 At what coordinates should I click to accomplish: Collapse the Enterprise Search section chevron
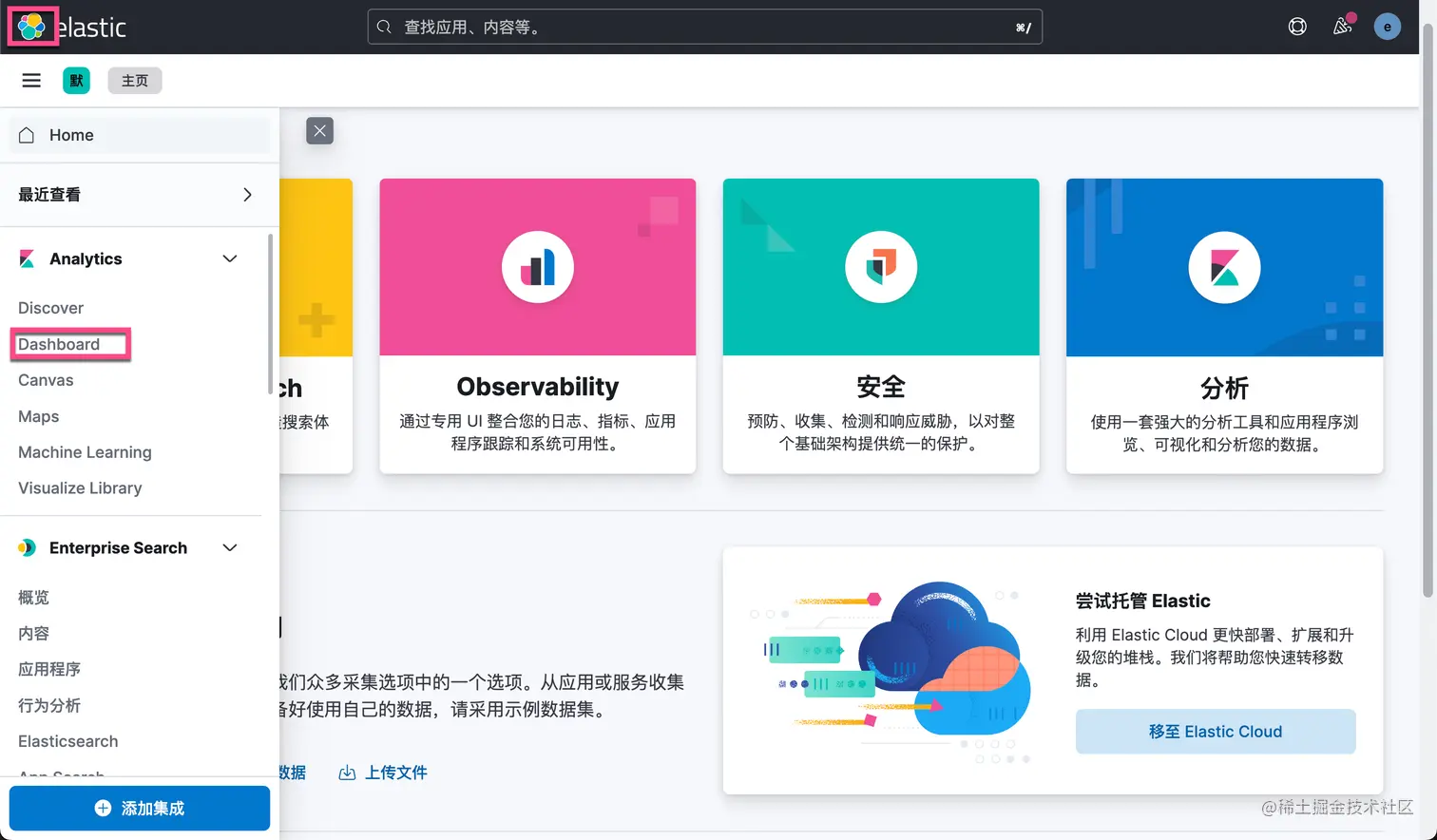(x=230, y=547)
